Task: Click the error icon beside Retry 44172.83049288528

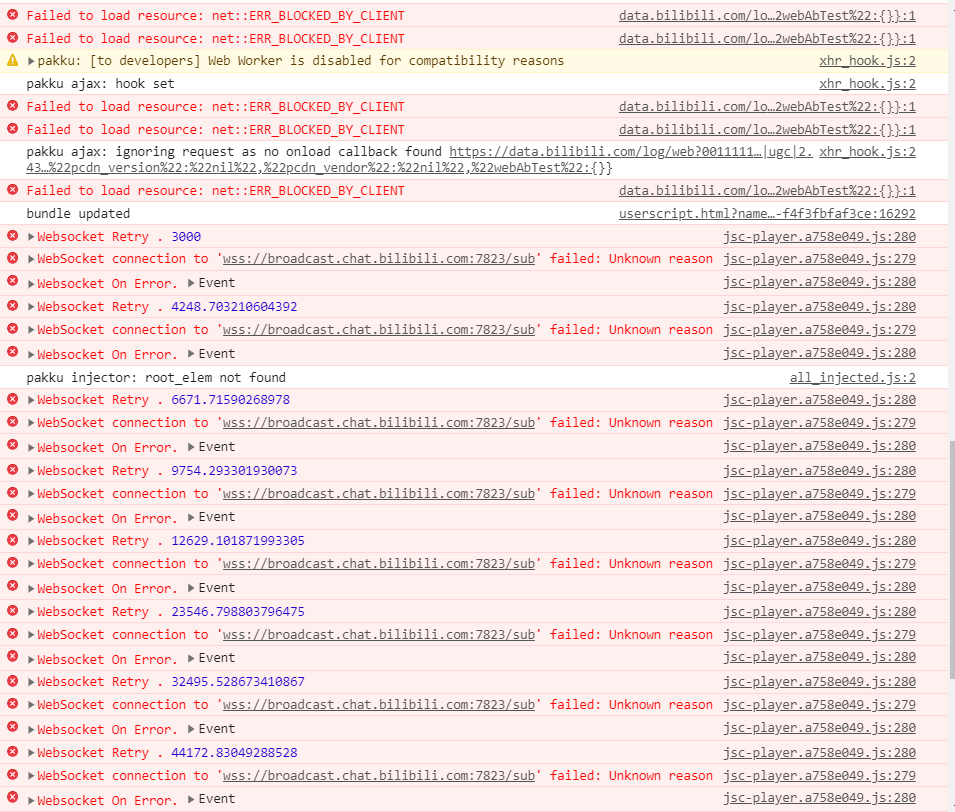Action: pos(12,751)
